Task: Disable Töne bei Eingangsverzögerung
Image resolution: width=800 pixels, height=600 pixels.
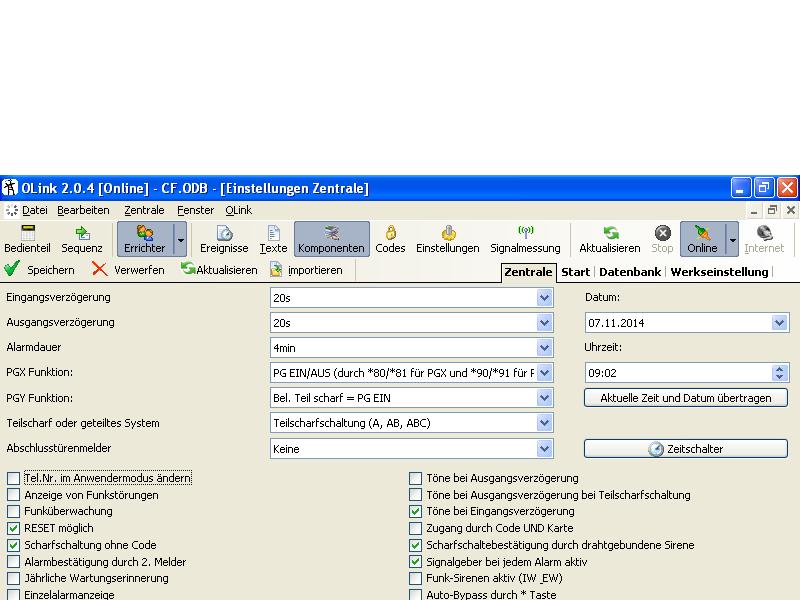Action: coord(416,511)
